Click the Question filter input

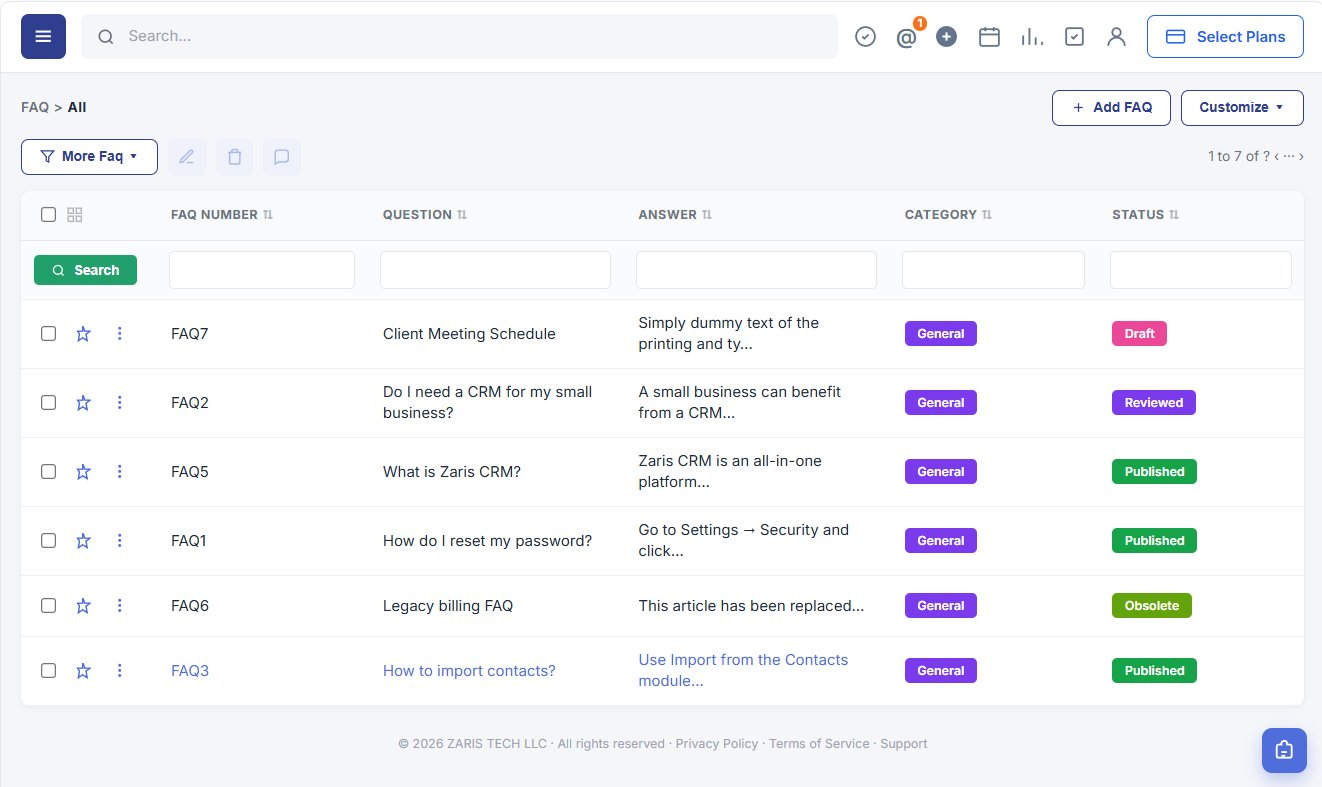point(495,270)
